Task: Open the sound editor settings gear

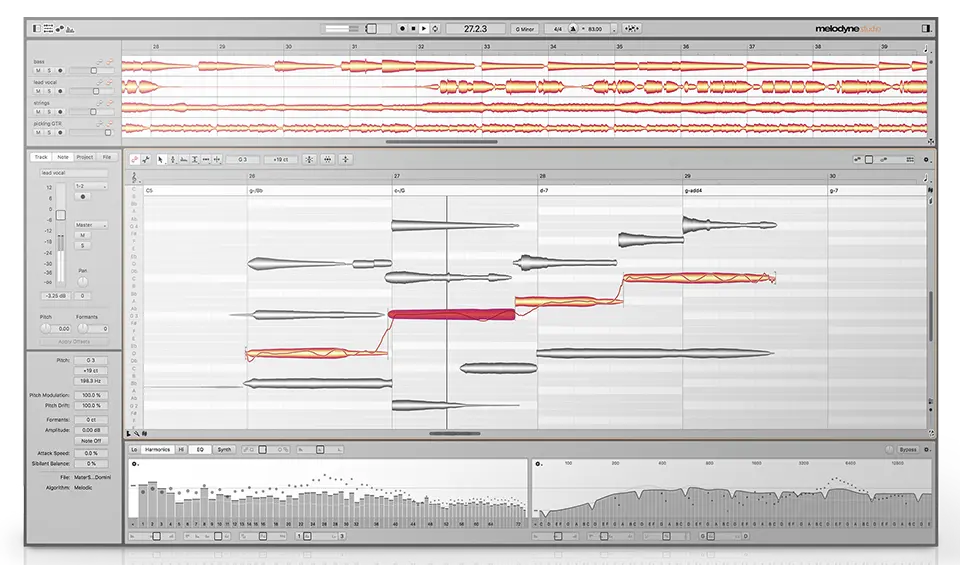Action: tap(926, 450)
